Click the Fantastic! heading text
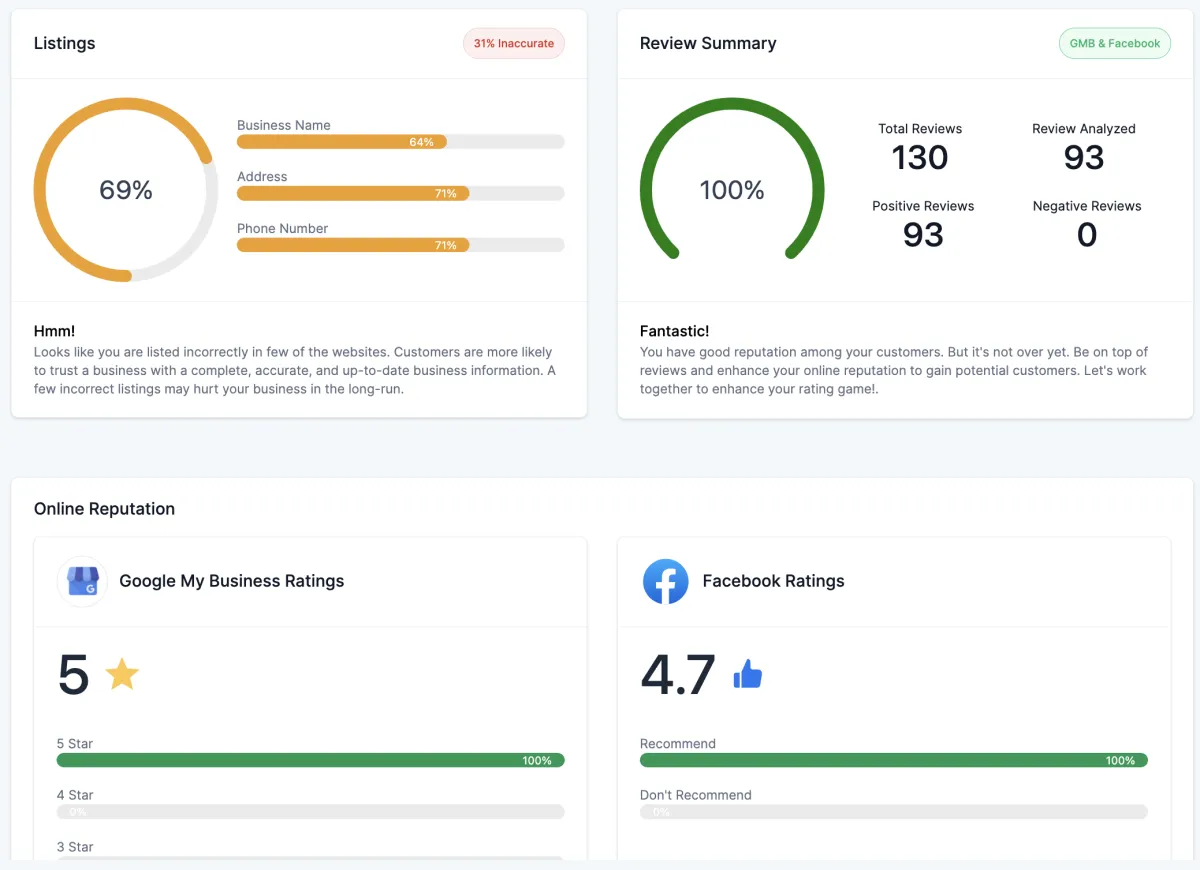The height and width of the screenshot is (870, 1200). click(675, 331)
